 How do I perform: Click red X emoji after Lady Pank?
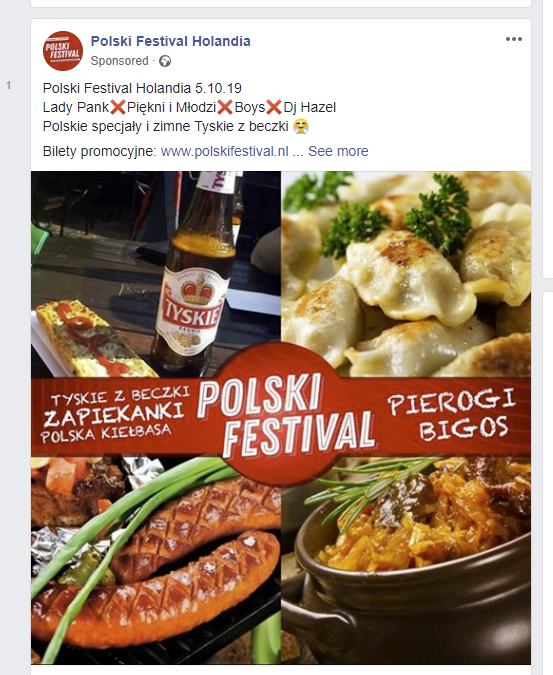118,107
